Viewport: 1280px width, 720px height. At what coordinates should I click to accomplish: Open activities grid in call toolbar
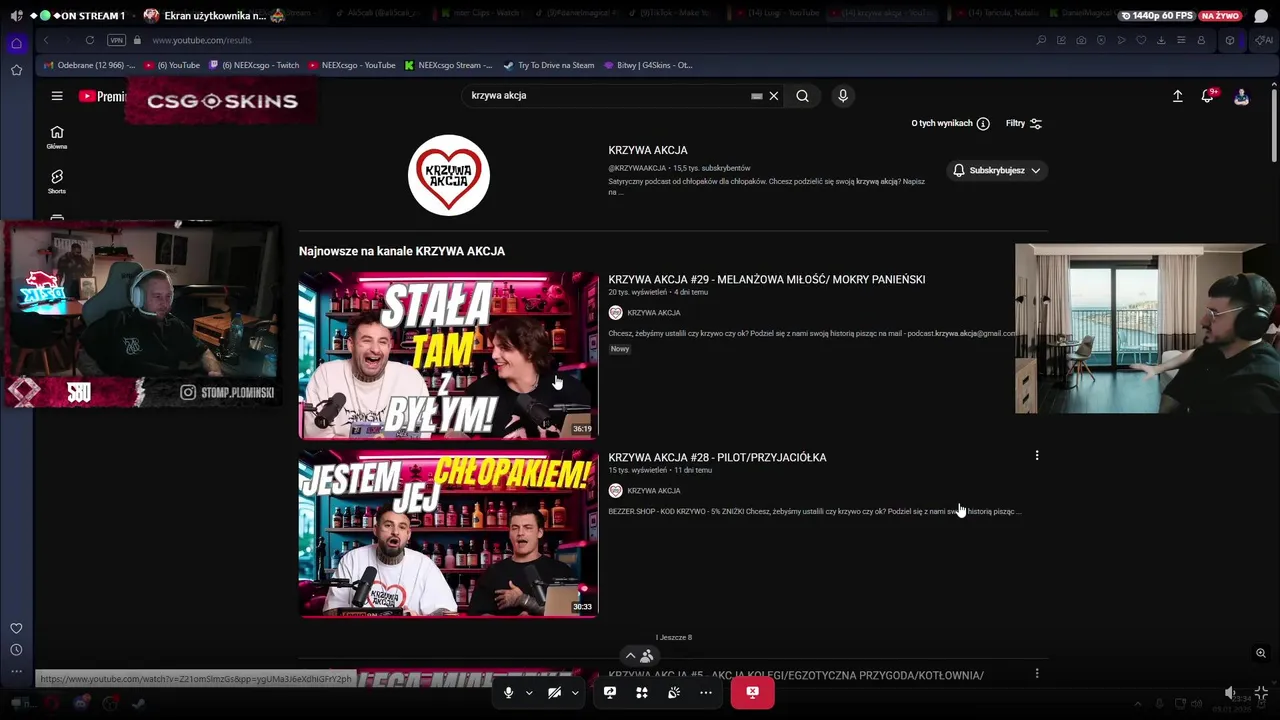point(642,692)
